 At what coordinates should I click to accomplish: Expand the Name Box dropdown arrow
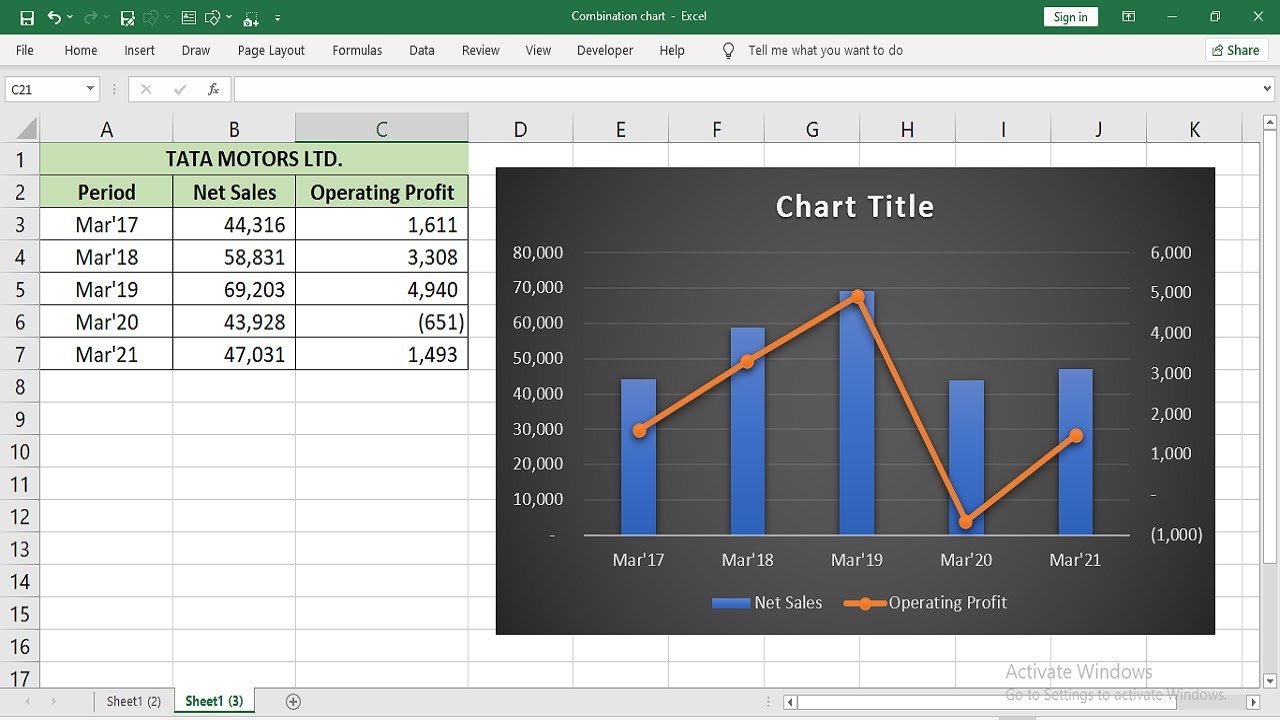tap(90, 89)
